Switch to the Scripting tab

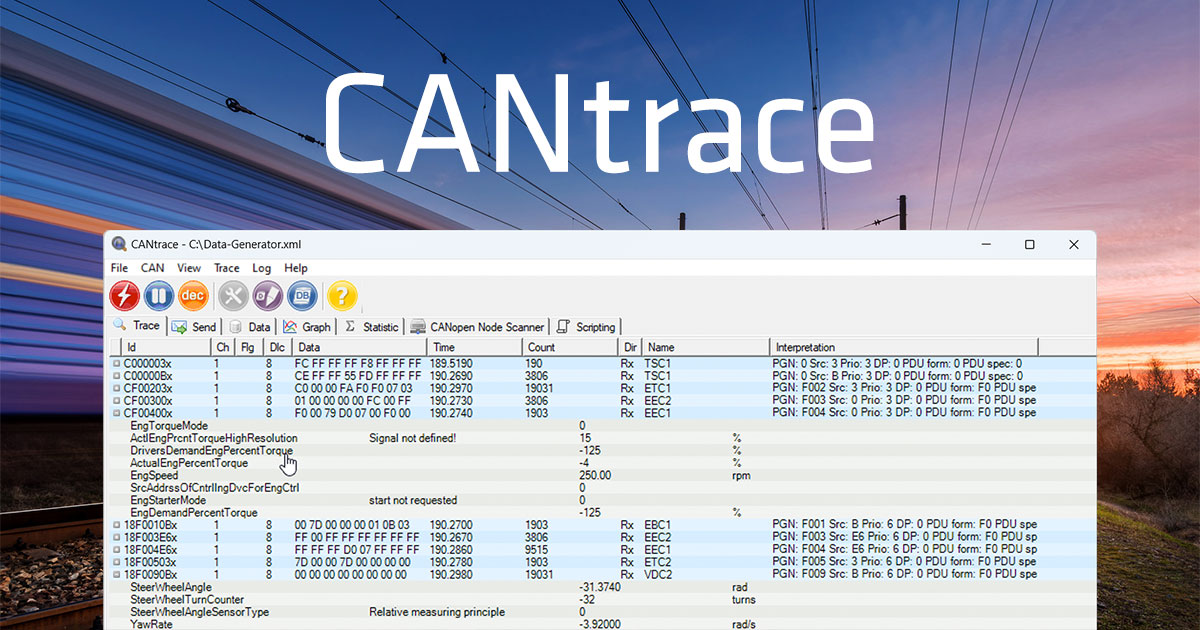click(x=587, y=327)
